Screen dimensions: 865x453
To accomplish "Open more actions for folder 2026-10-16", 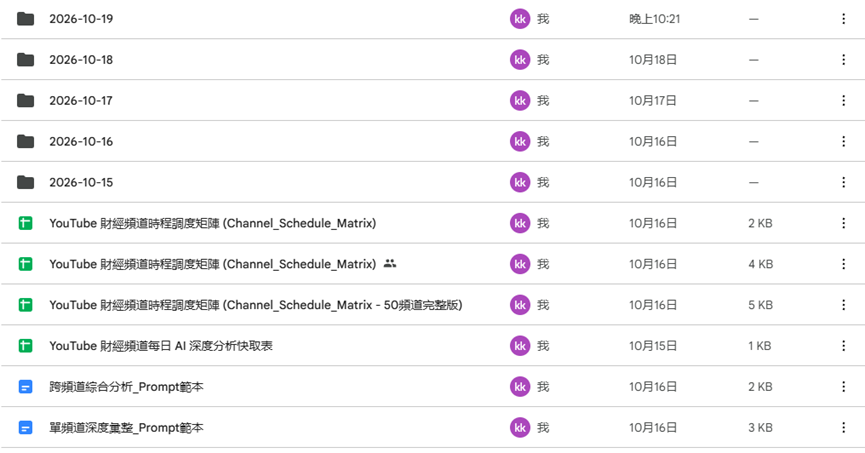I will tap(843, 141).
